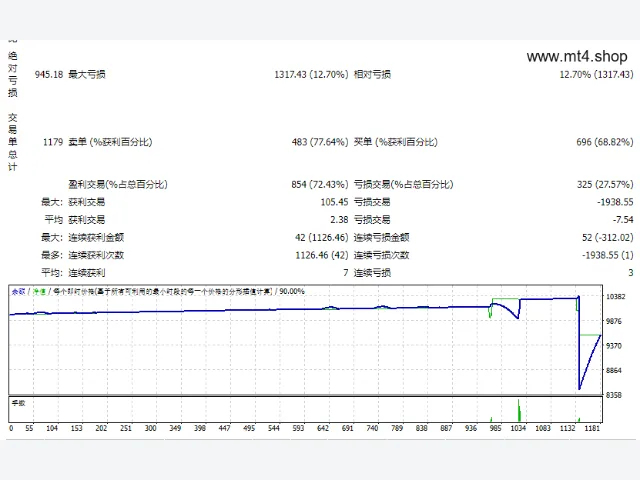The width and height of the screenshot is (640, 480).
Task: Click the 相对亏损 label
Action: [x=372, y=74]
